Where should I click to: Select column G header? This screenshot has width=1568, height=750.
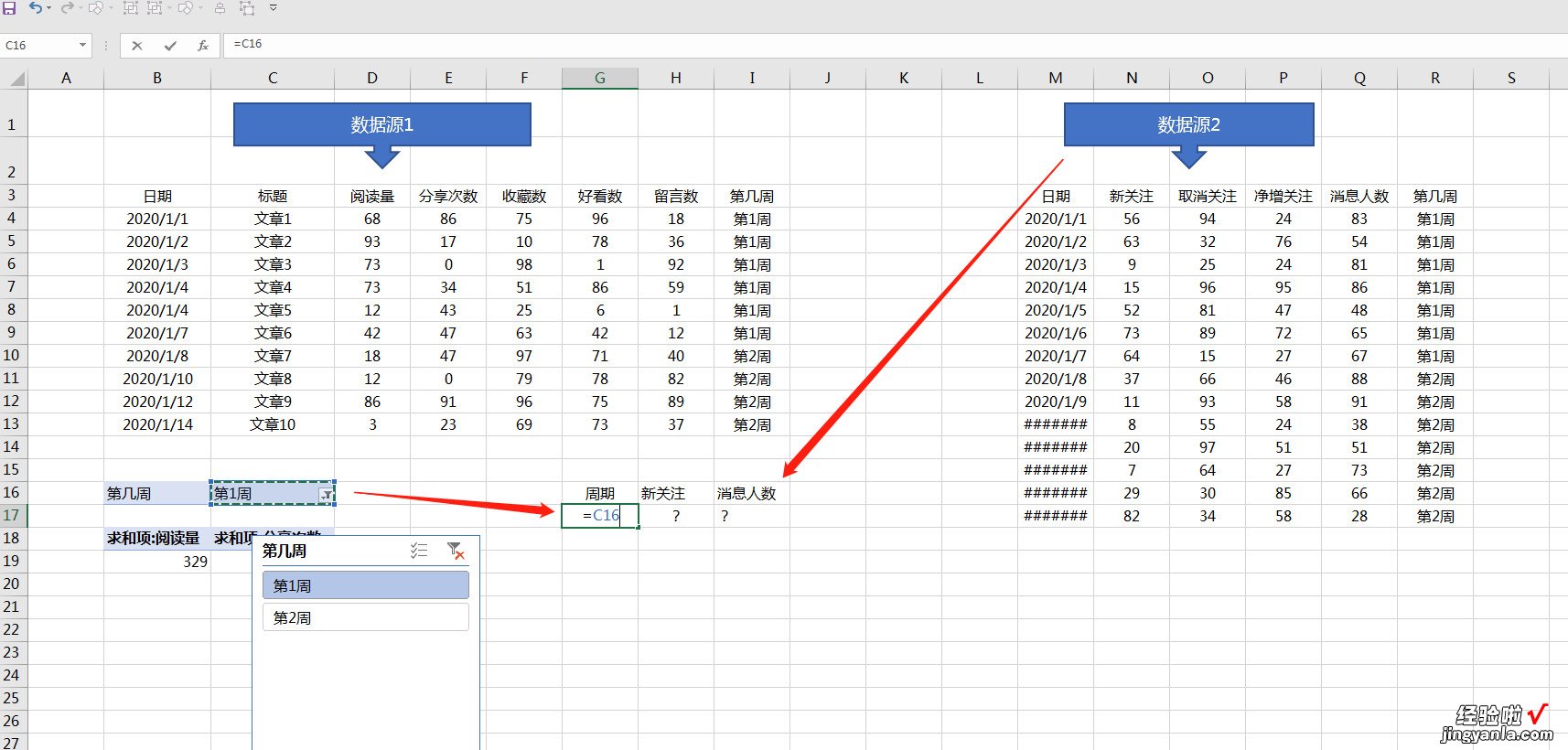coord(600,79)
